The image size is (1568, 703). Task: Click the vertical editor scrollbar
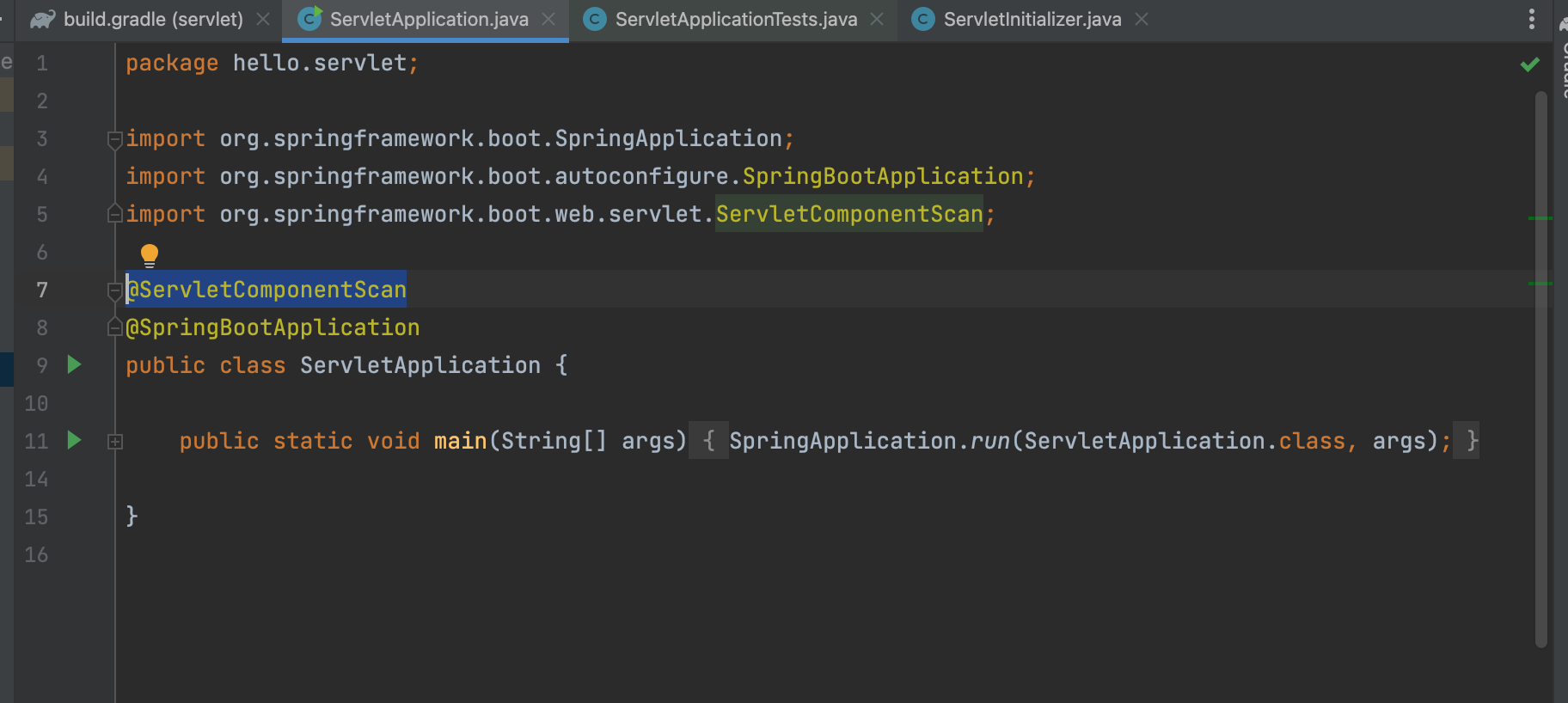coord(1541,370)
